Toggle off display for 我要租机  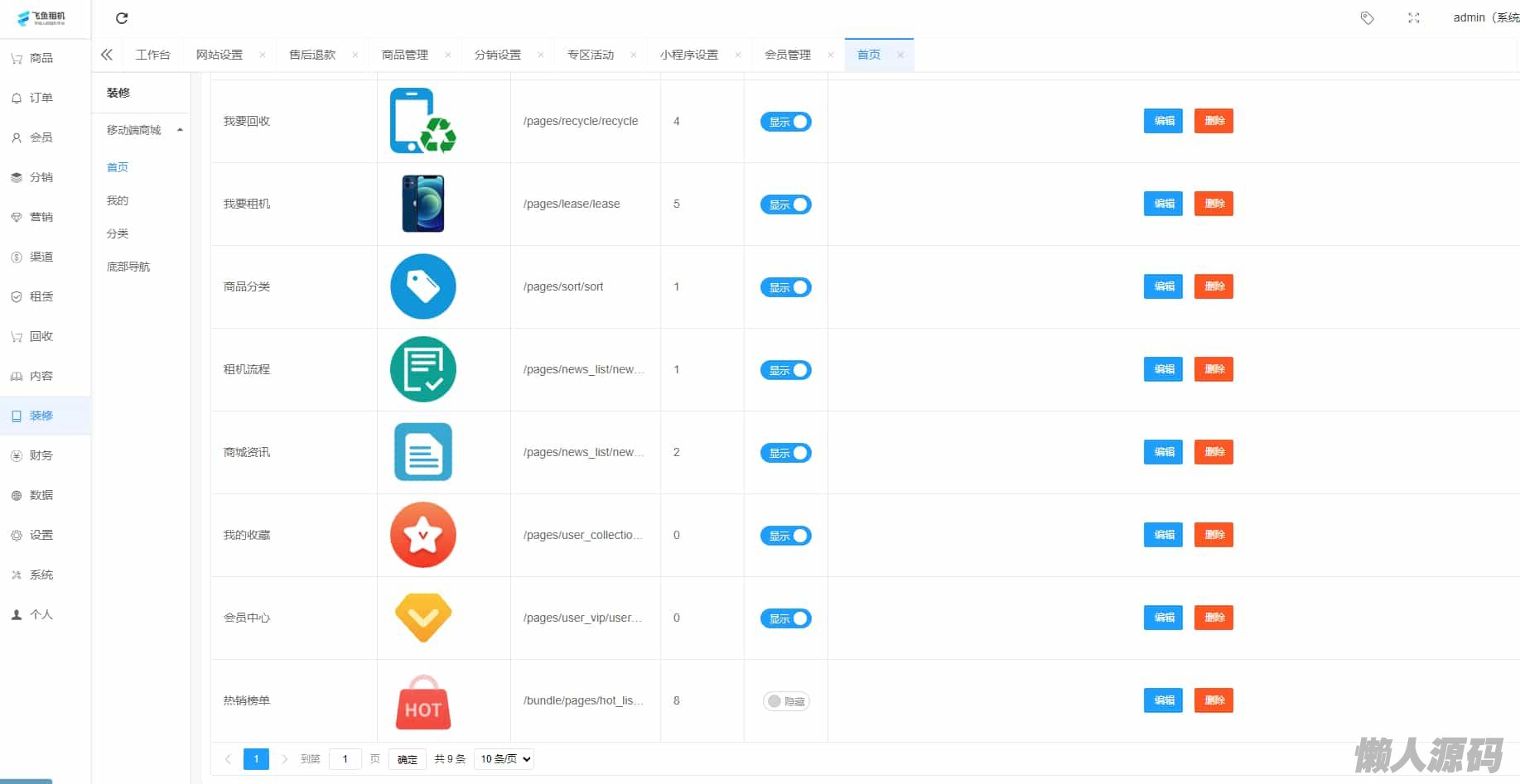click(x=785, y=204)
